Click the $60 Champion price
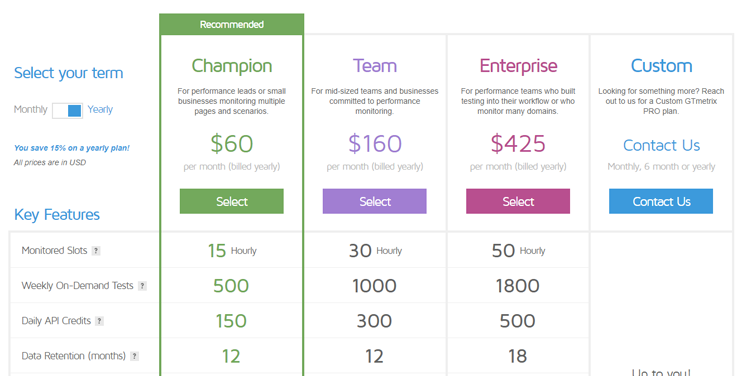744x376 pixels. [232, 143]
